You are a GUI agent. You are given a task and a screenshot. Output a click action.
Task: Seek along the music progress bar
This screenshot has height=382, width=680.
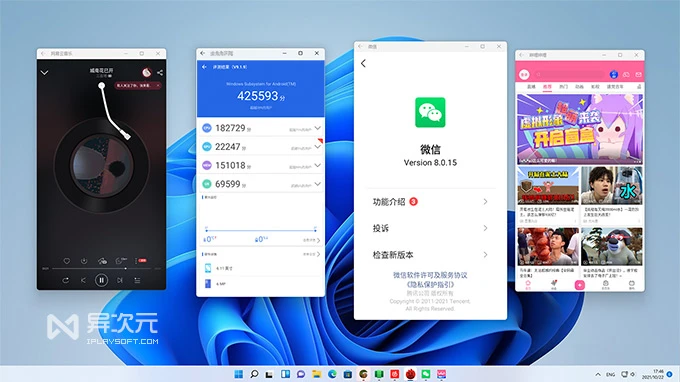101,268
